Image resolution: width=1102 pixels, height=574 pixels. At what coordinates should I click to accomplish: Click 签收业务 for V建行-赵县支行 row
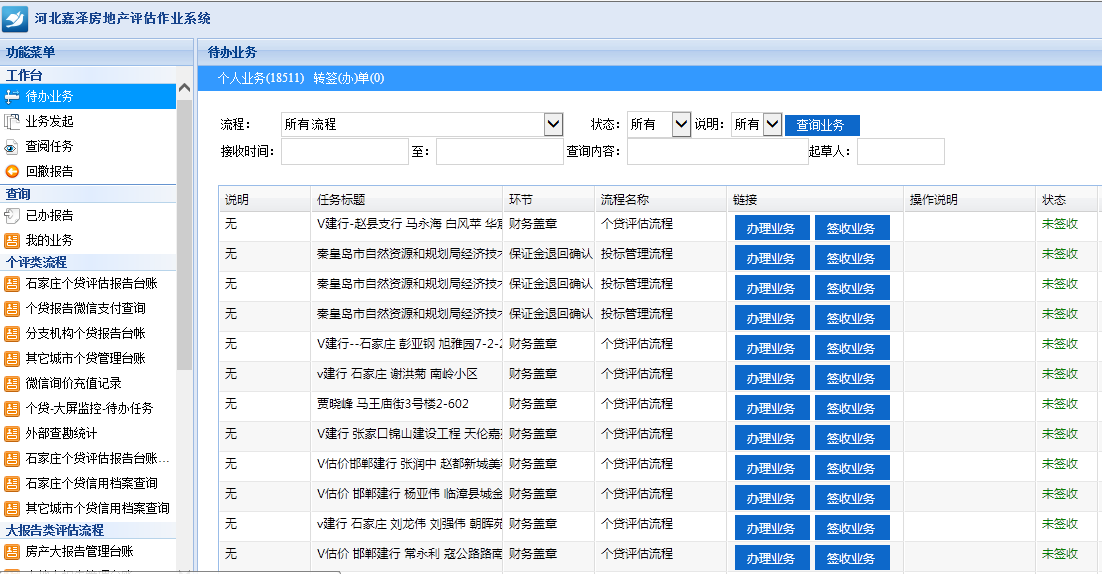click(851, 228)
